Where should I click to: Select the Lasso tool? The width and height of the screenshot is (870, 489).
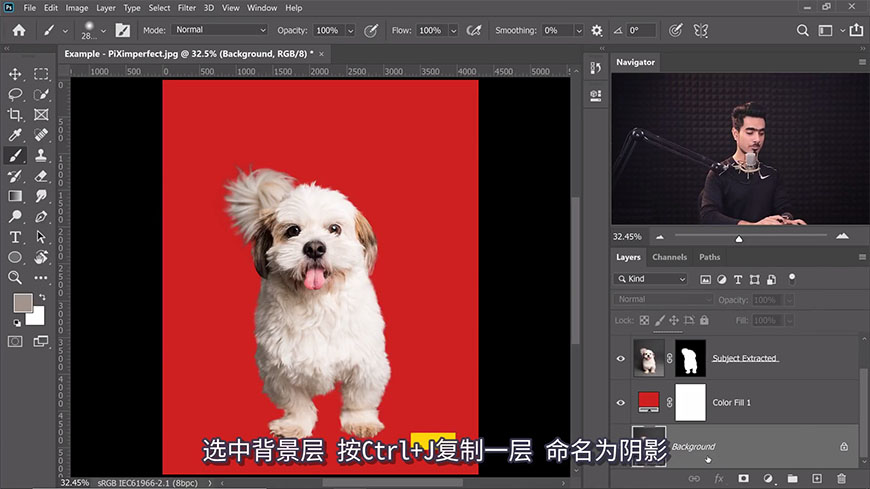[x=15, y=94]
